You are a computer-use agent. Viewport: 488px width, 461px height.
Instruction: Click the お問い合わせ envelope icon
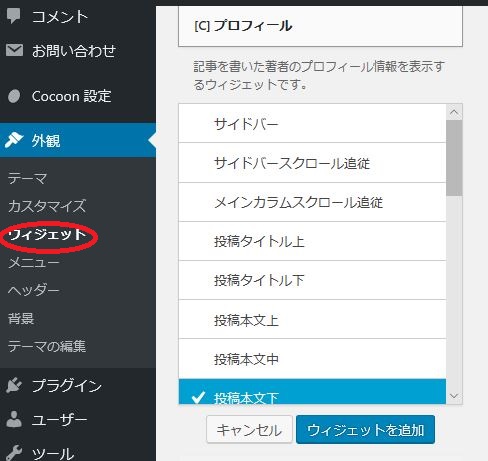pos(14,50)
